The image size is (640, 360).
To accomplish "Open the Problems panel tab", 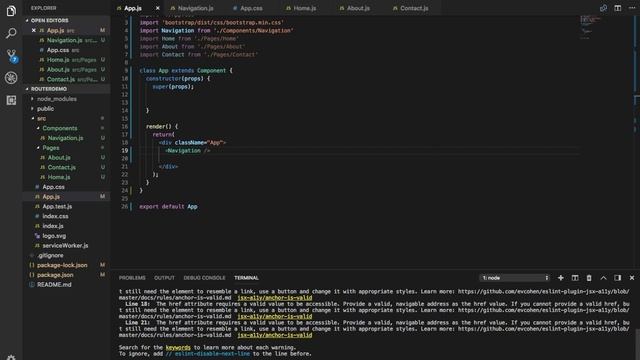I will point(132,278).
